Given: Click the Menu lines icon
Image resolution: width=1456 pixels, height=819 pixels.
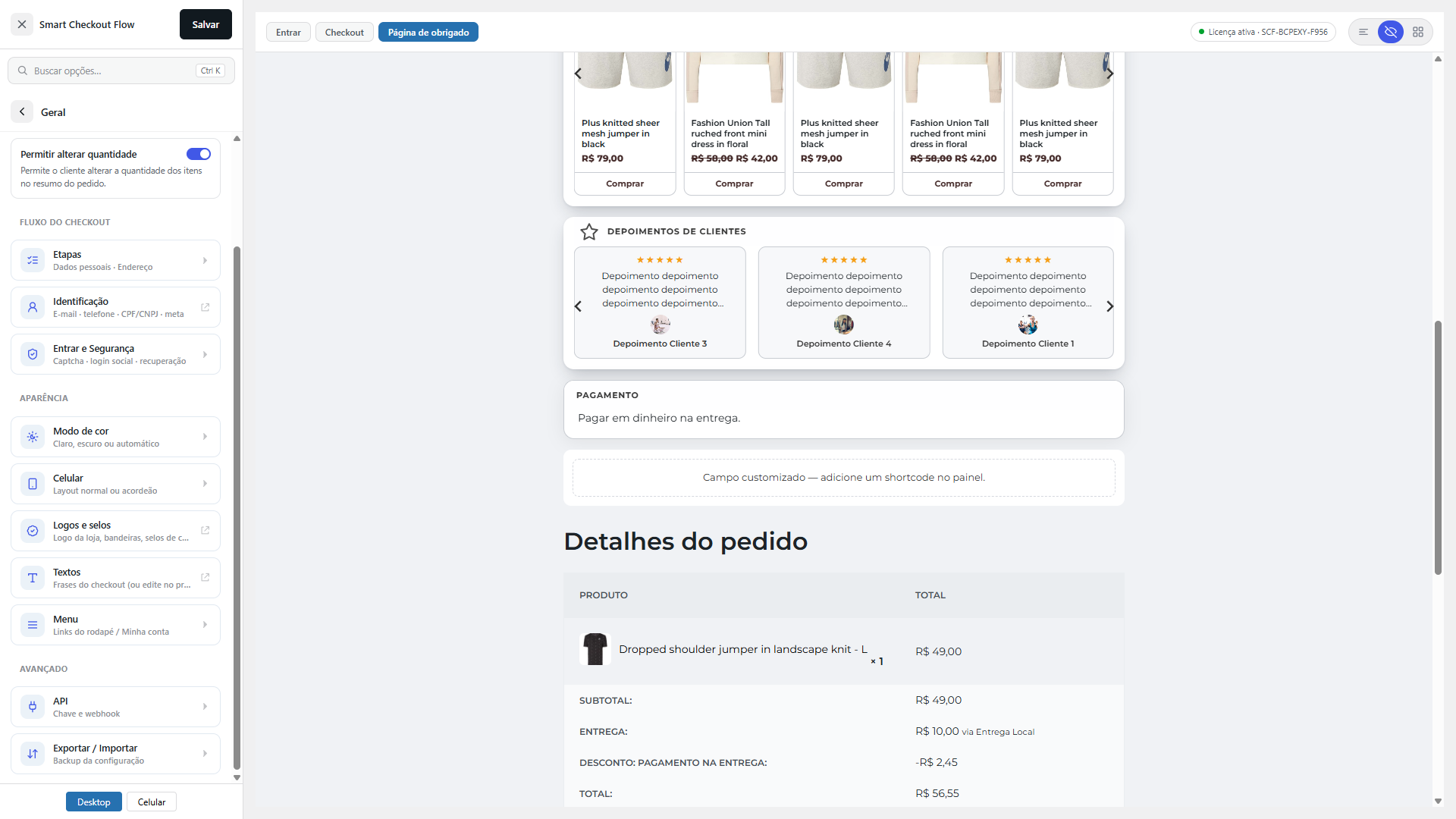Looking at the screenshot, I should [33, 625].
